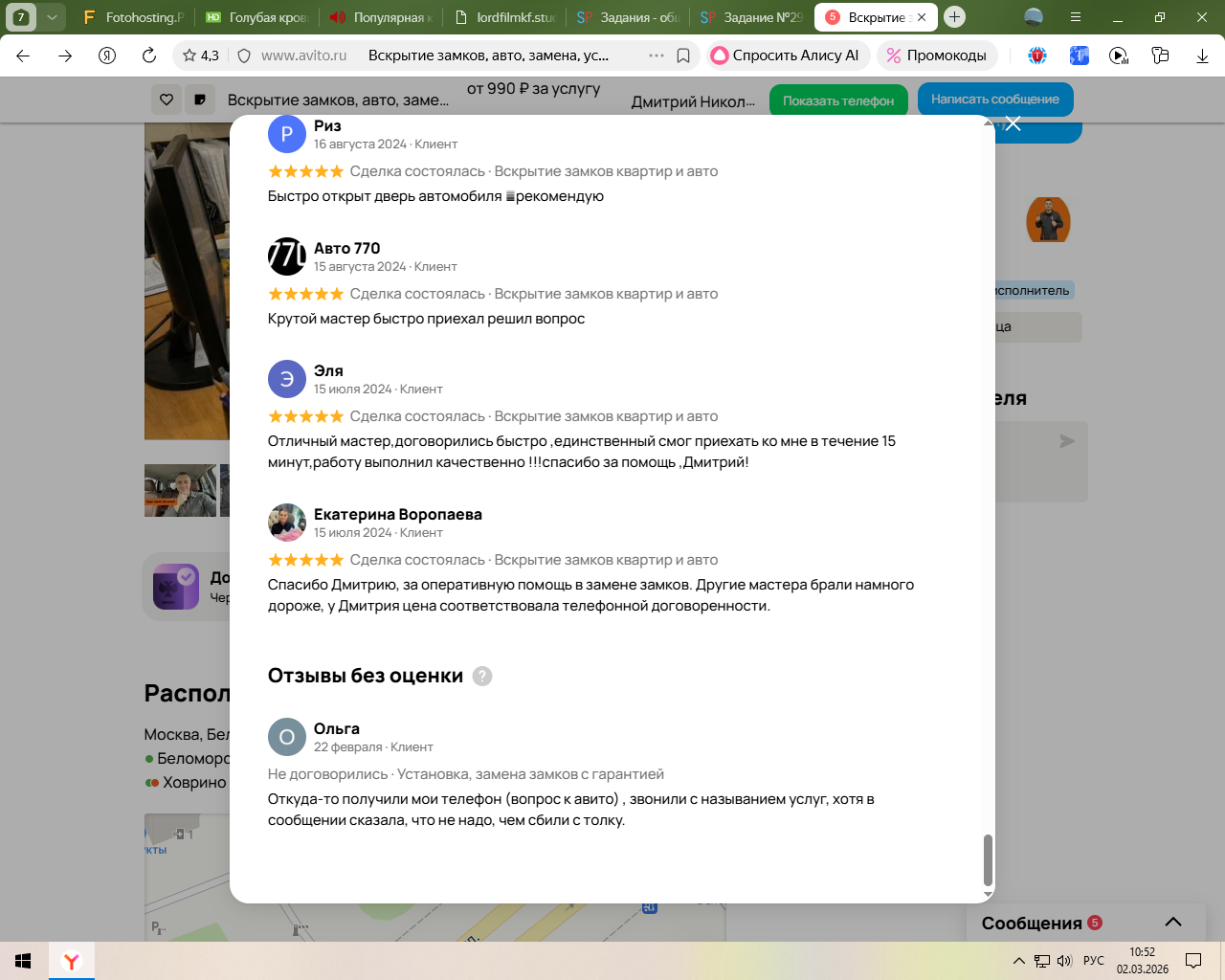Click Написать сообщение button
The image size is (1225, 980).
pyautogui.click(x=995, y=100)
